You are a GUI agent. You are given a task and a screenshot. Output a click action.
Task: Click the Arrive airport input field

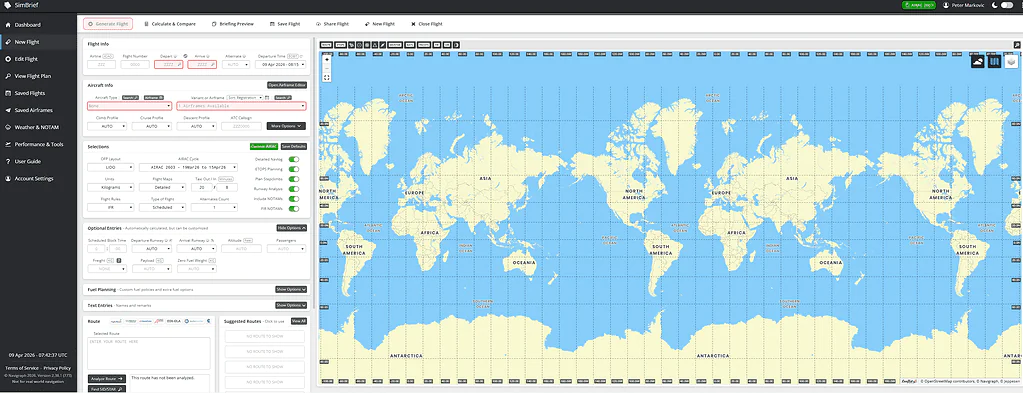click(202, 65)
